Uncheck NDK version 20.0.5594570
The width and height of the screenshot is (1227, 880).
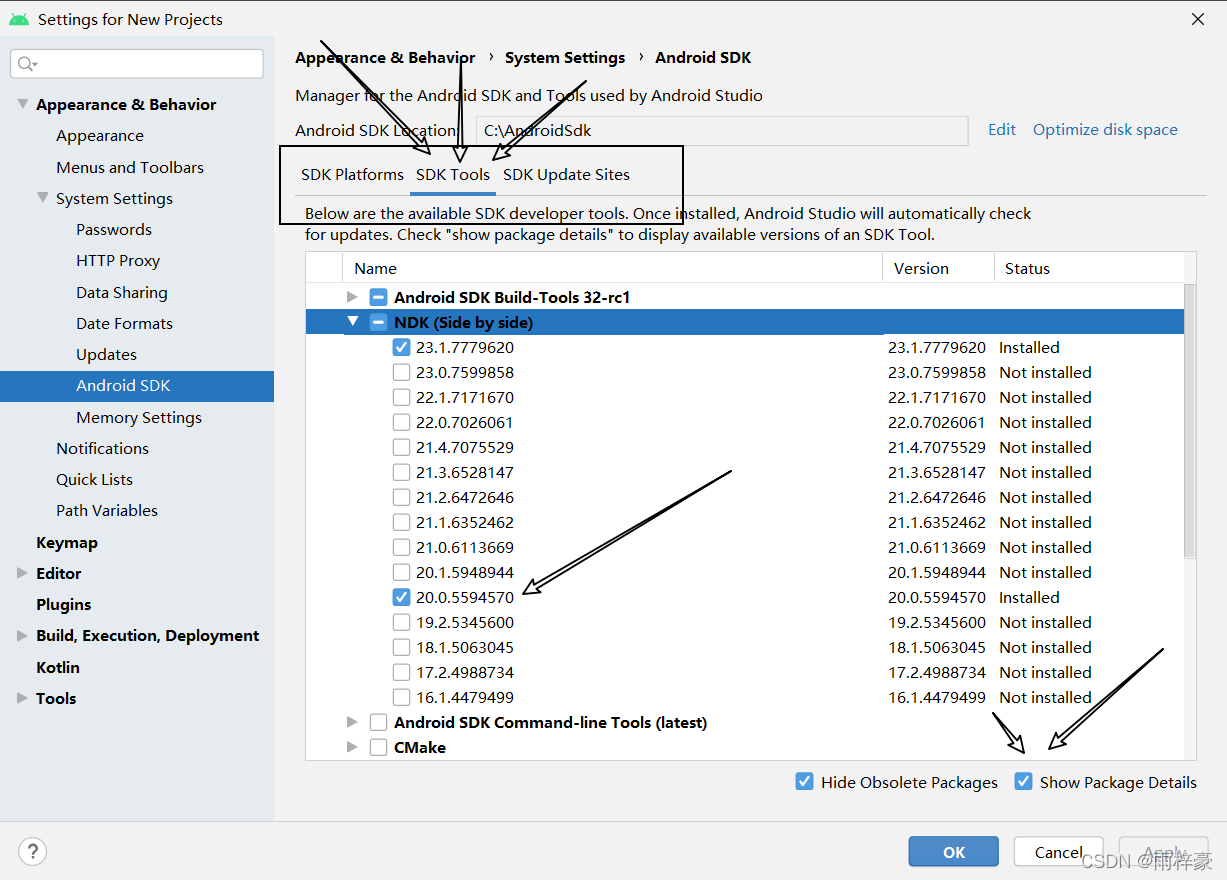pos(402,597)
